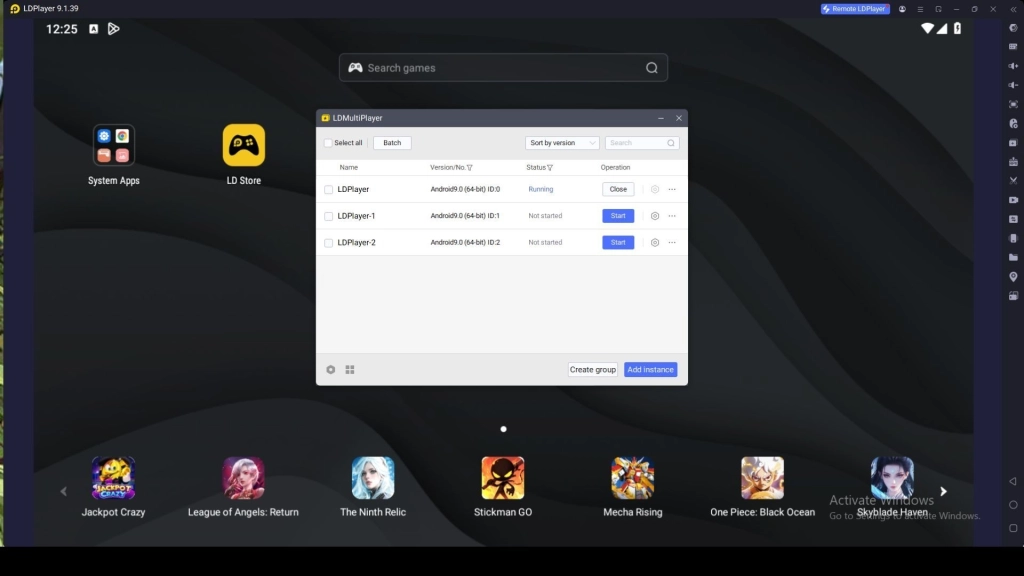Check the LDPlayer-2 row checkbox

point(329,242)
